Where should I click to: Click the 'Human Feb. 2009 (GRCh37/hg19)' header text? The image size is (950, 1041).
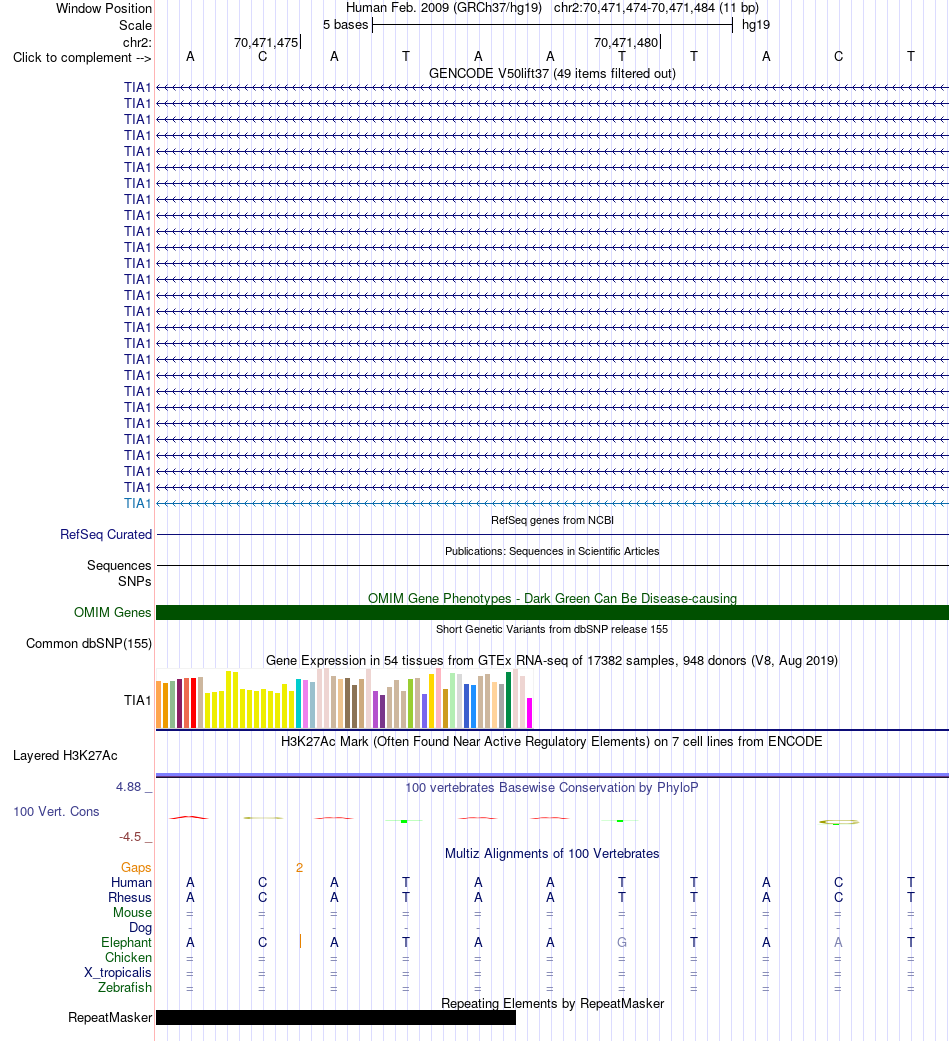pyautogui.click(x=443, y=8)
